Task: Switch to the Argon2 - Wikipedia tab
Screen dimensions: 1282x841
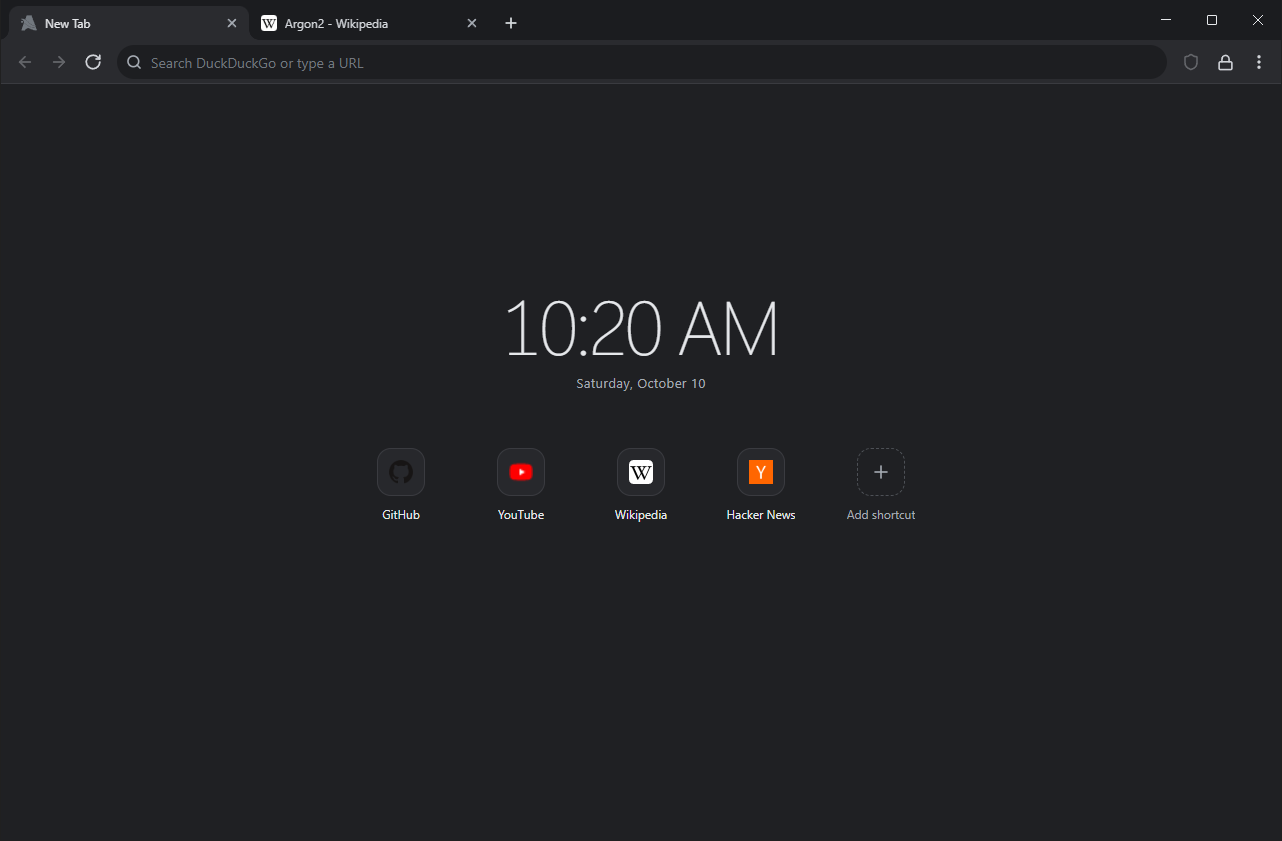Action: [369, 23]
